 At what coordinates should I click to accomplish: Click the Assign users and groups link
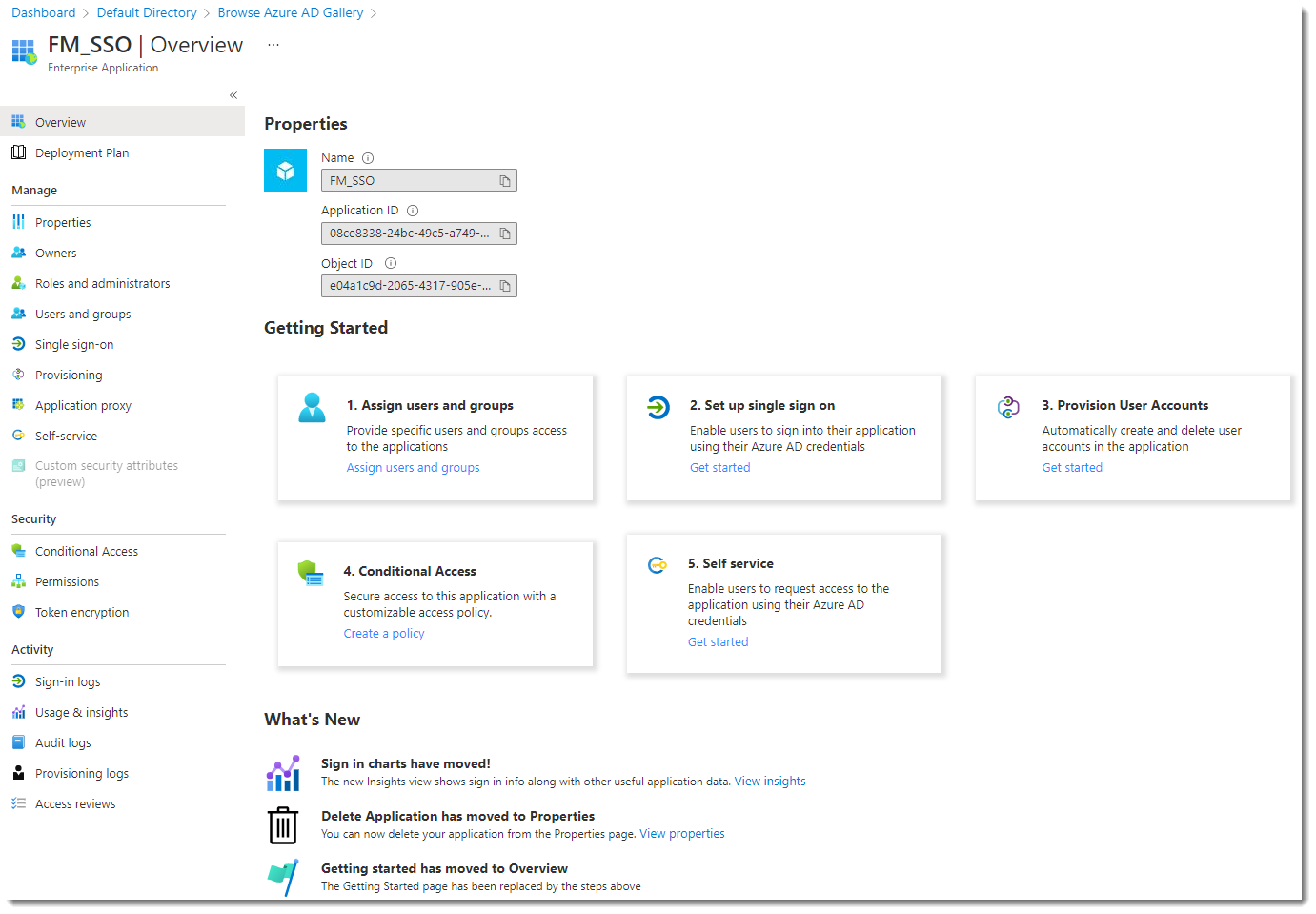[413, 468]
